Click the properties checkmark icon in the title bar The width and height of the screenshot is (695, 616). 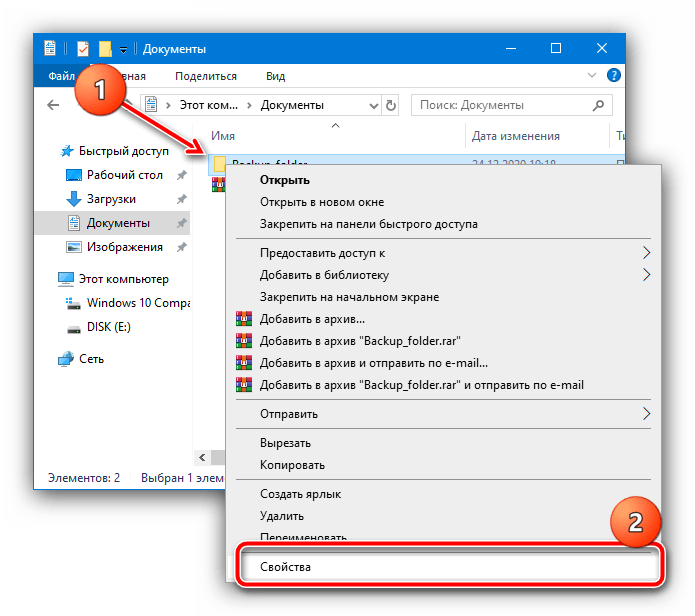tap(83, 49)
